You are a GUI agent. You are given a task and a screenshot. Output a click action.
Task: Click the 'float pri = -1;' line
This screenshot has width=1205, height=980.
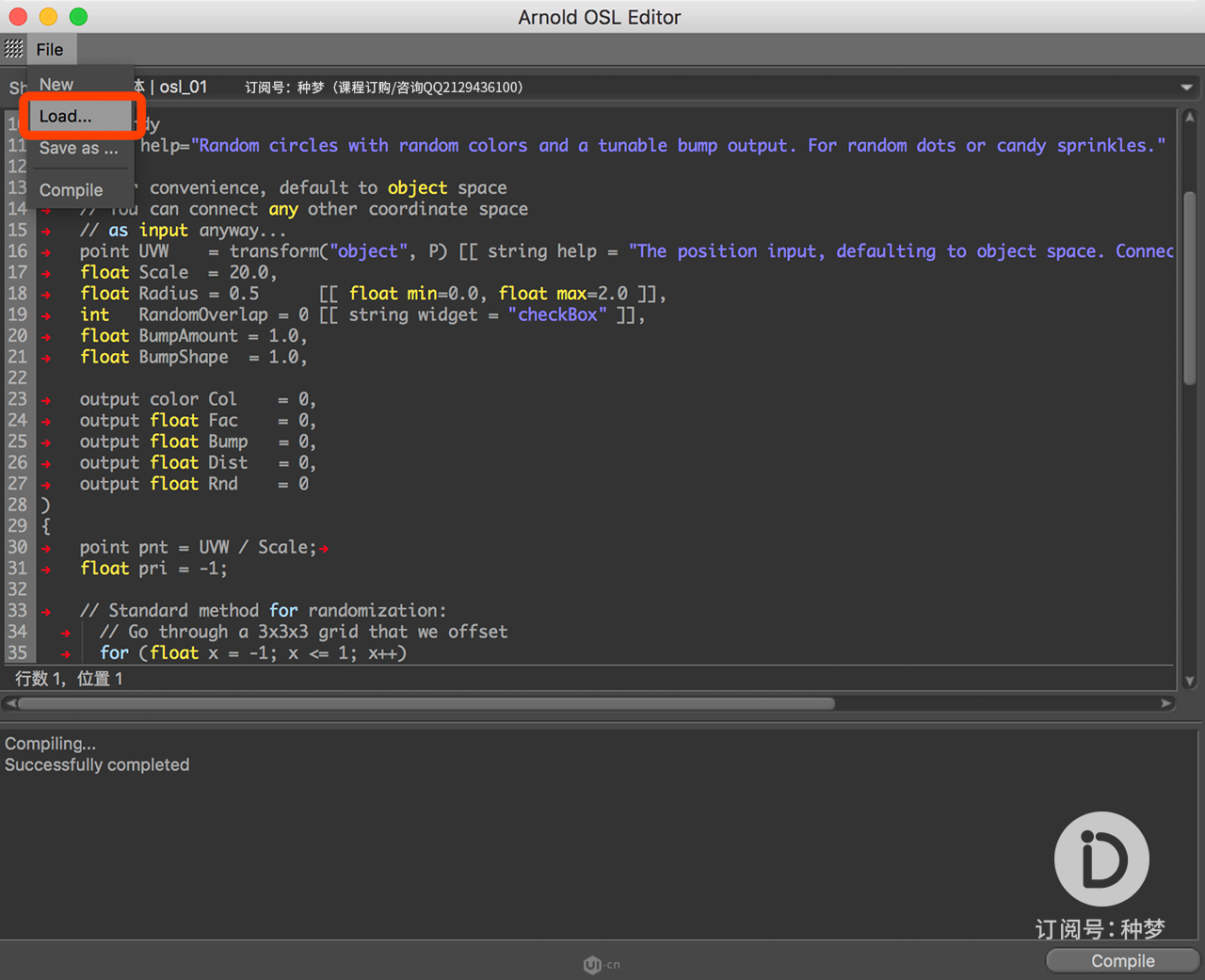point(153,569)
